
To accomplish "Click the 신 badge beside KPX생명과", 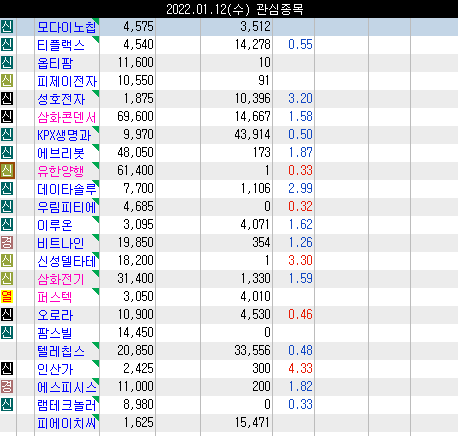I will [x=7, y=135].
